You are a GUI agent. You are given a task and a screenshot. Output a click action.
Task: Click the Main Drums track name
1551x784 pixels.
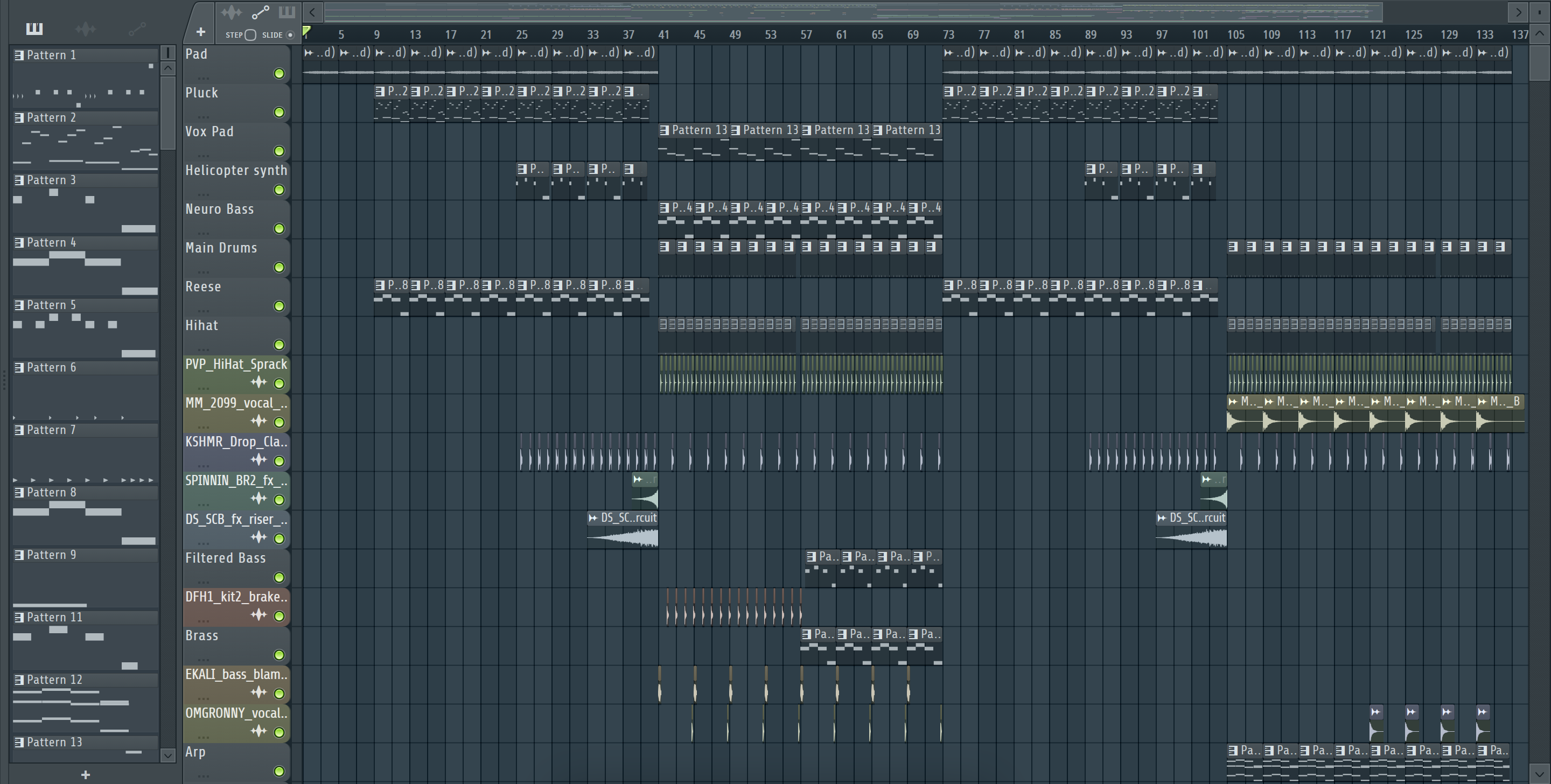point(221,248)
